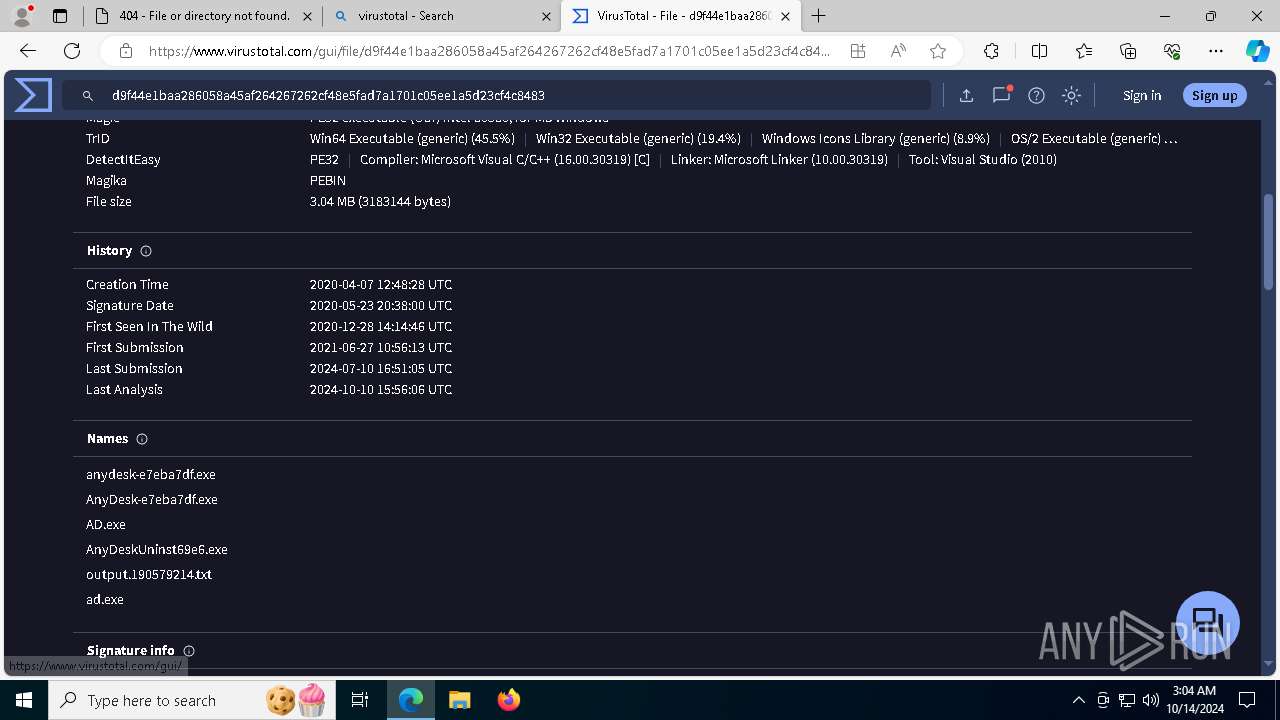Click info icon next to History

146,251
